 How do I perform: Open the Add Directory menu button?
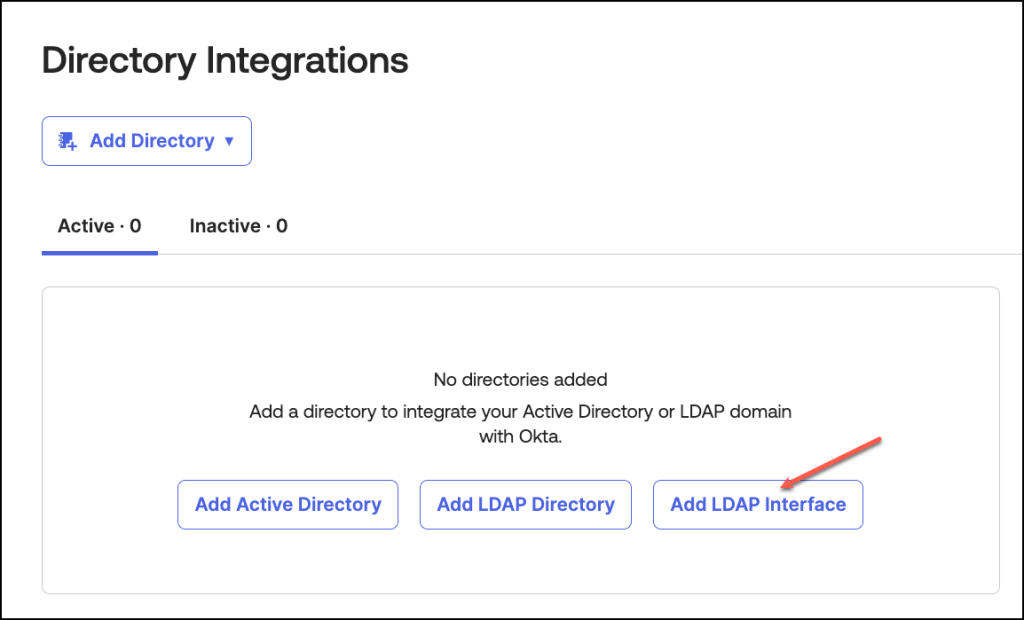pyautogui.click(x=146, y=141)
